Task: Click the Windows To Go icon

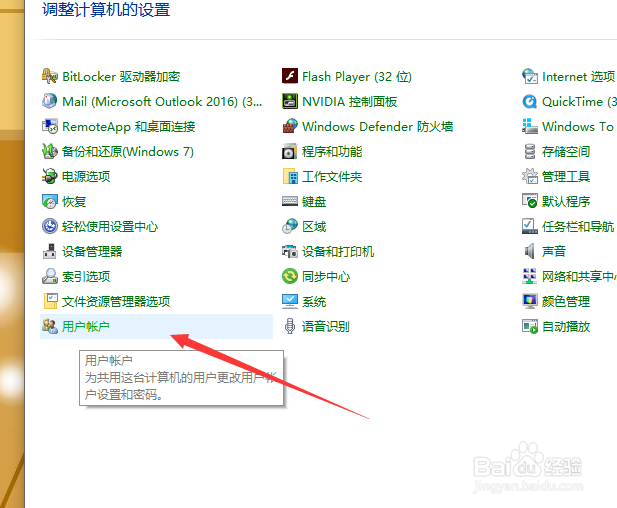Action: coord(530,126)
